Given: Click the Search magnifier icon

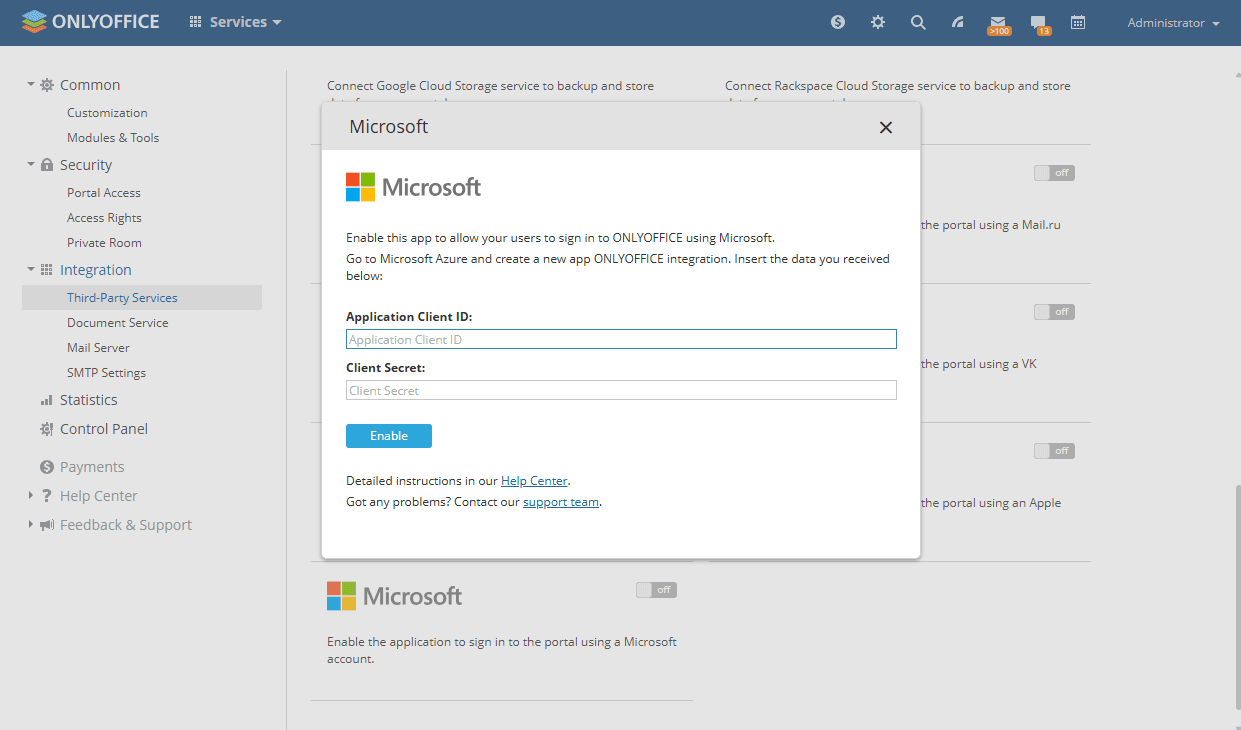Looking at the screenshot, I should point(918,22).
